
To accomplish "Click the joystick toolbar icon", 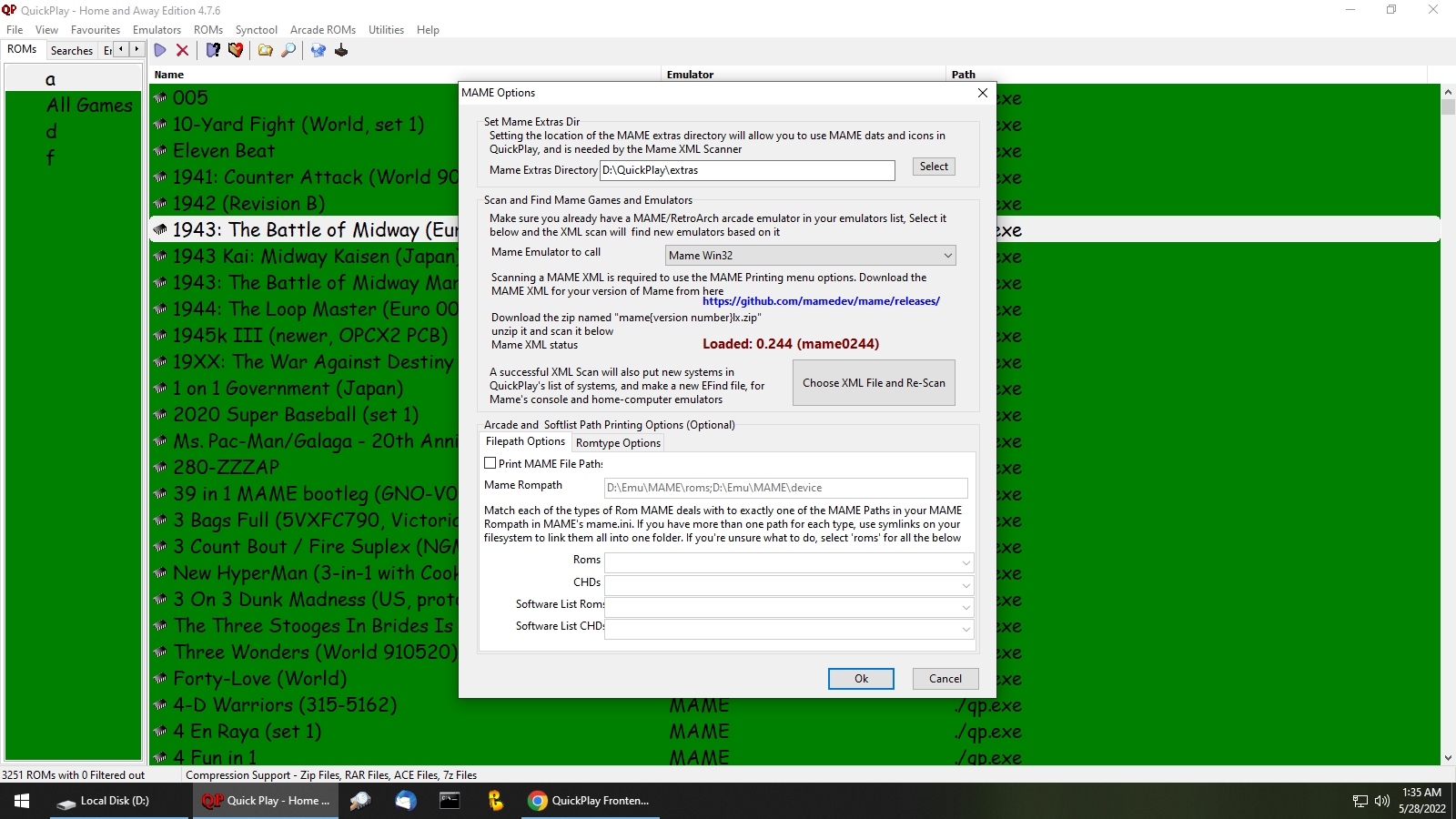I will tap(341, 50).
